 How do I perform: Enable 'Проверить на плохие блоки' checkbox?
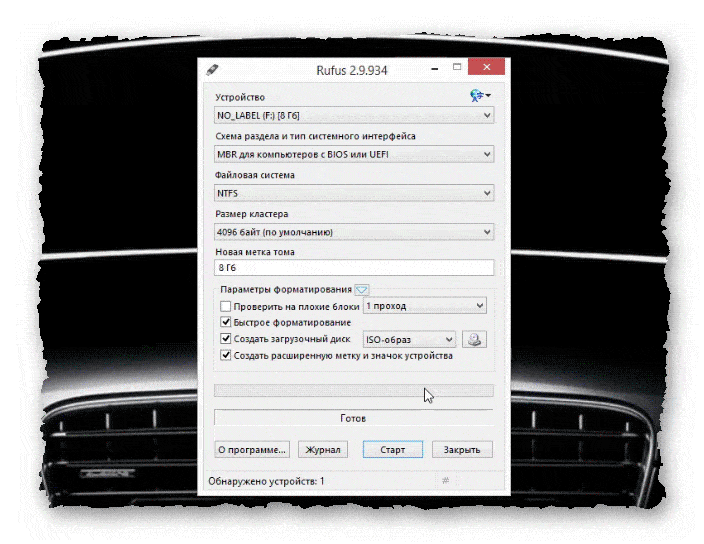[225, 307]
